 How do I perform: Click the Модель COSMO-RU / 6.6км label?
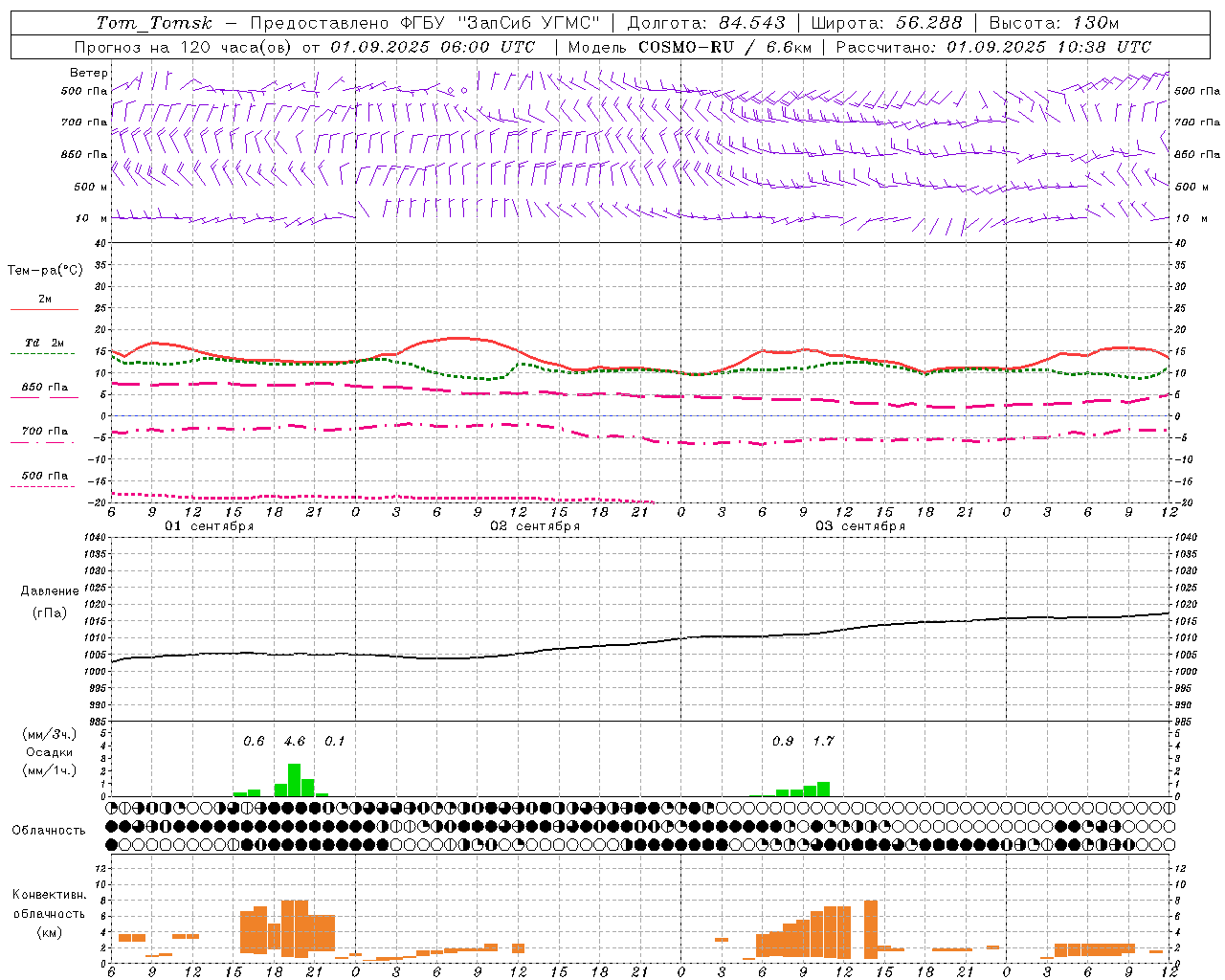tap(689, 47)
